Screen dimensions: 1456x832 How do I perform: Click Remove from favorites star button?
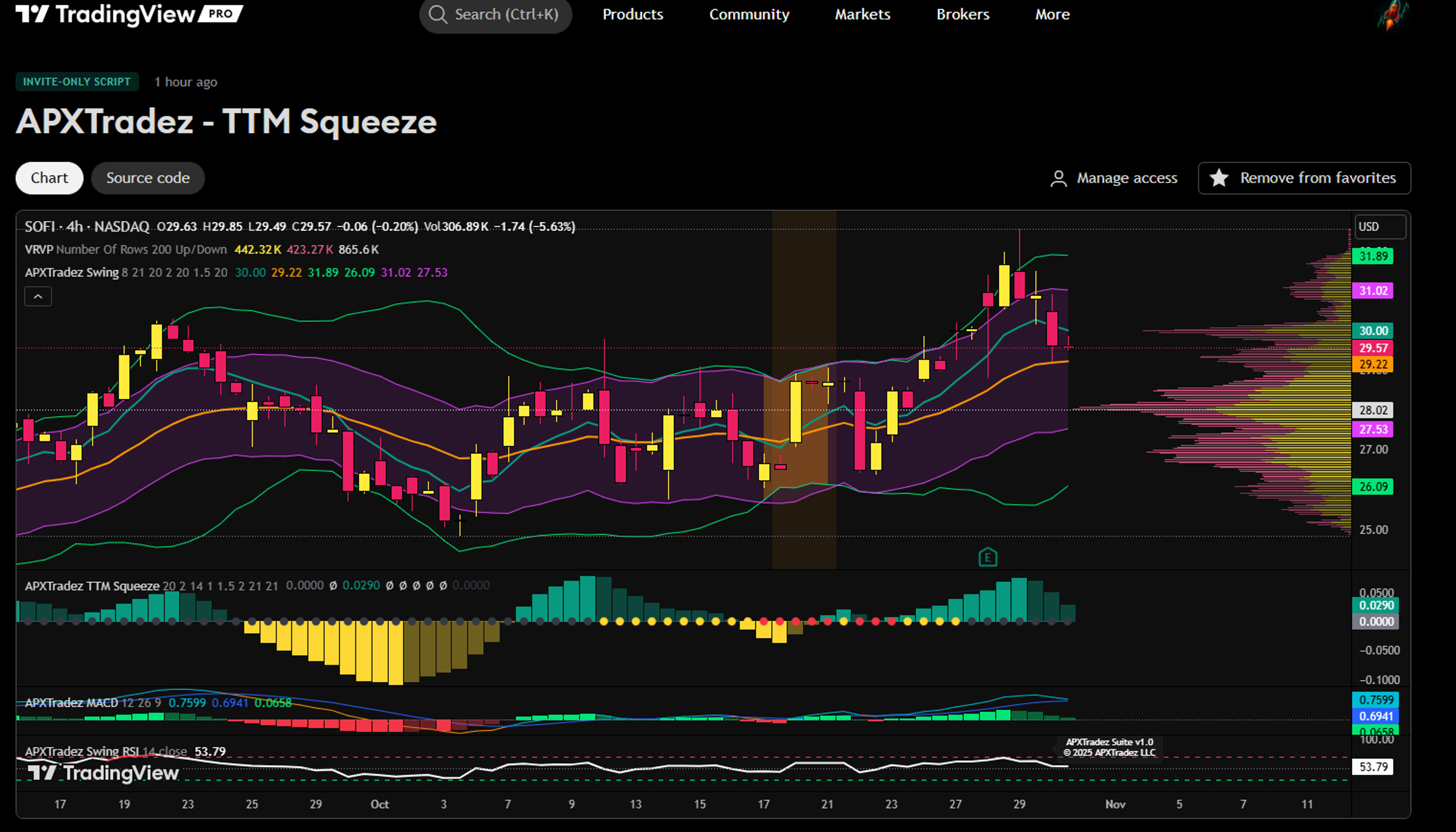click(1304, 178)
